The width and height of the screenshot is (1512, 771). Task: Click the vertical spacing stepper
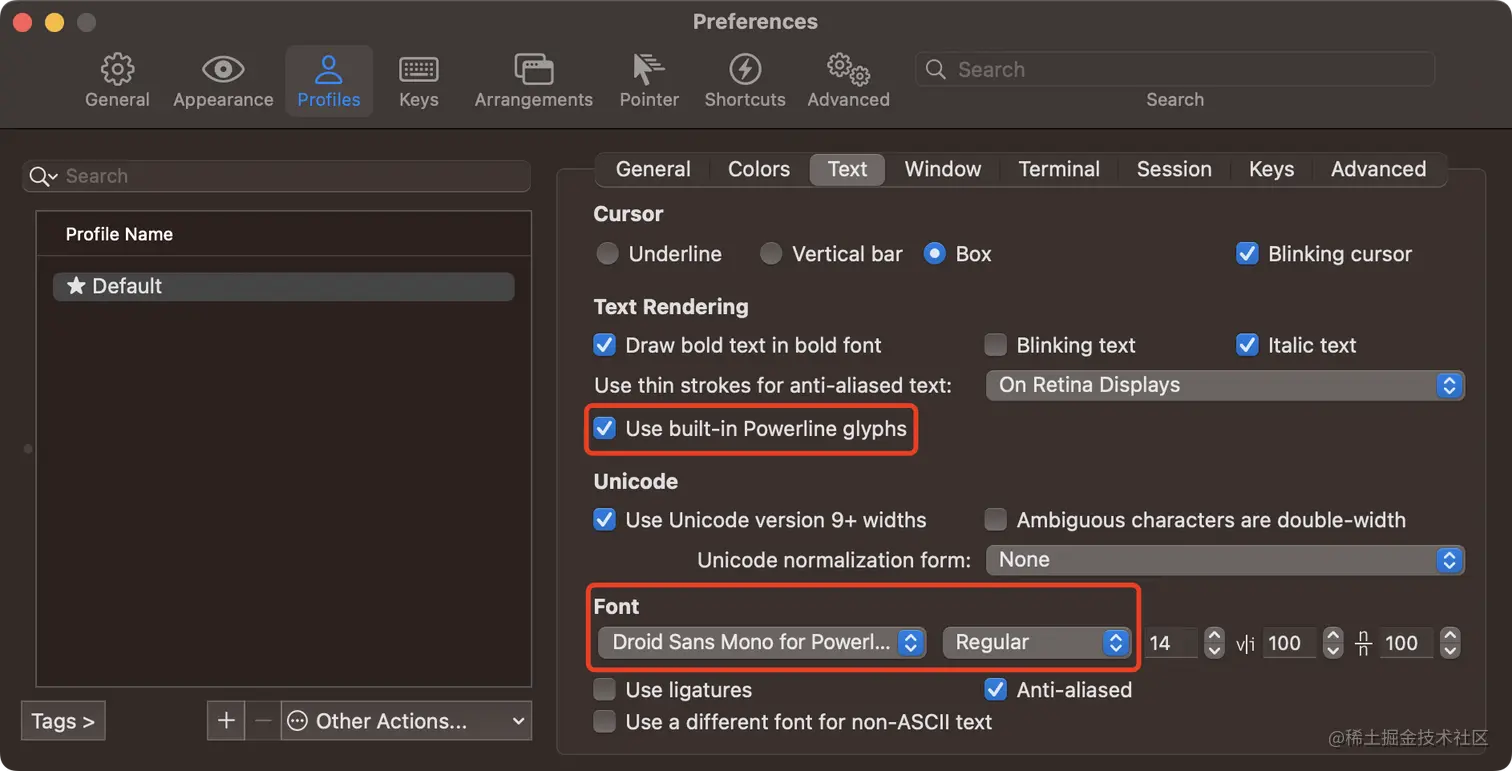point(1450,642)
